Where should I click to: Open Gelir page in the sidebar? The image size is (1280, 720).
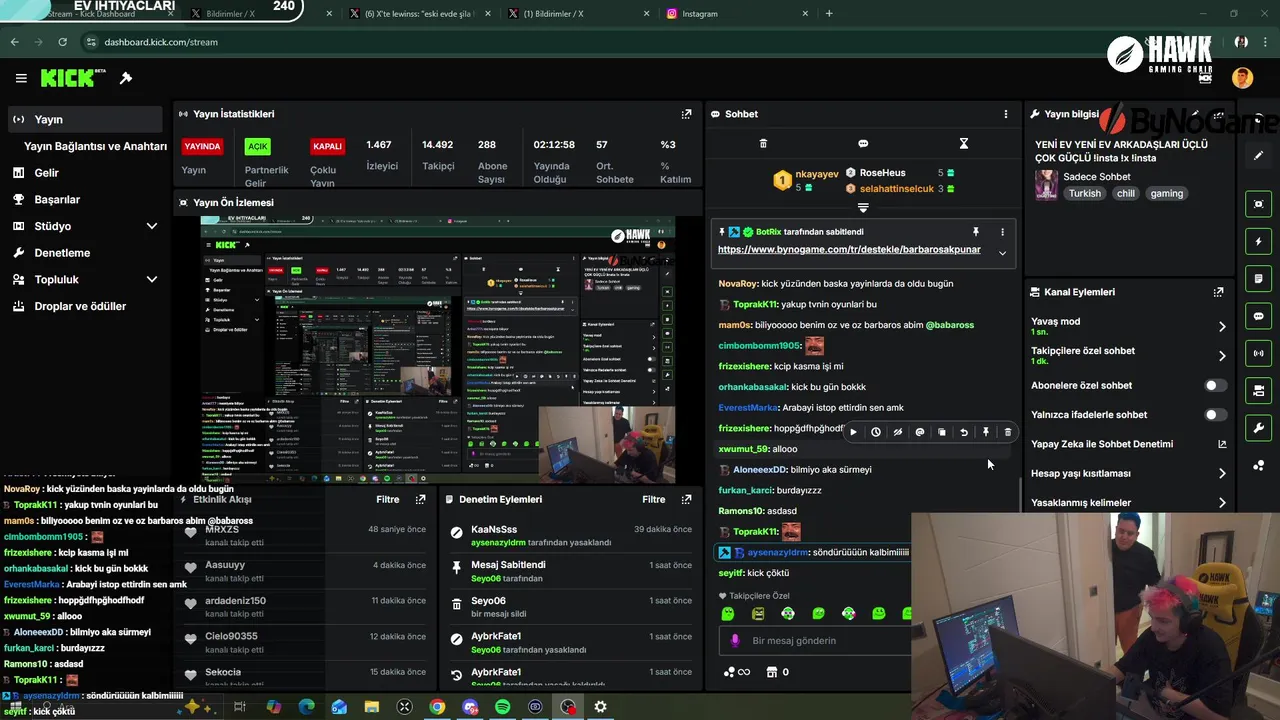(x=46, y=173)
